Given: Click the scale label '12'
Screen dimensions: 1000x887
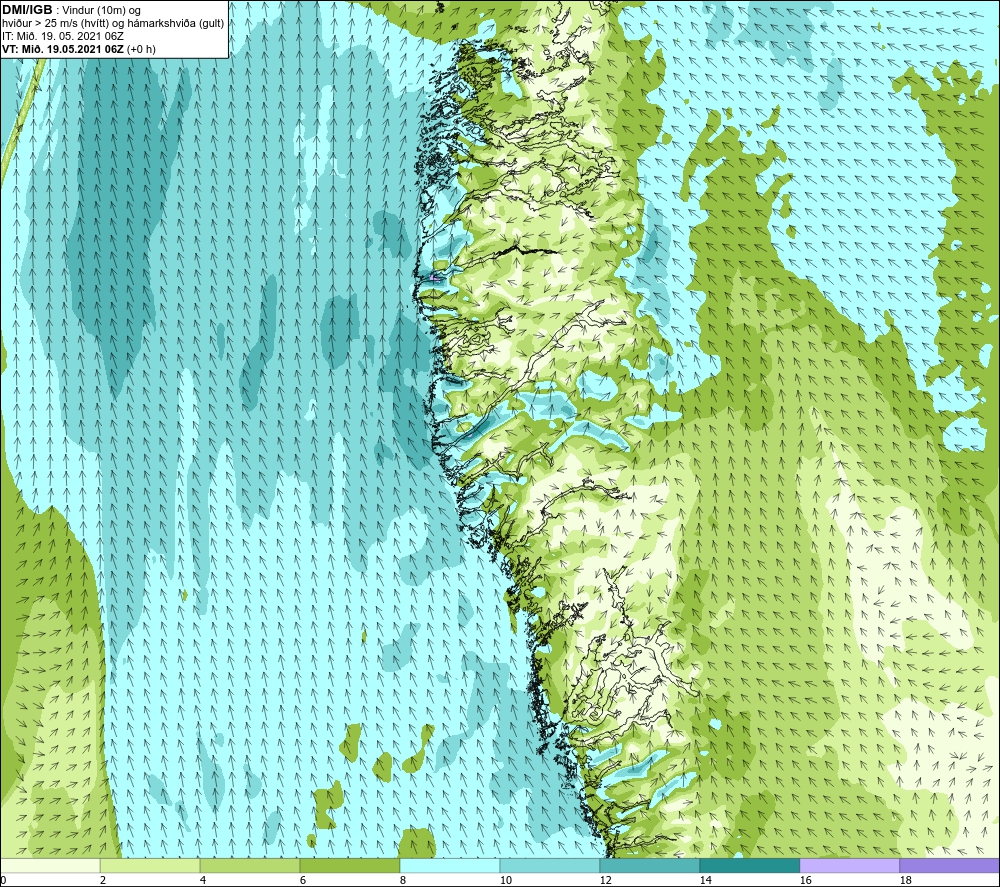Looking at the screenshot, I should [606, 880].
